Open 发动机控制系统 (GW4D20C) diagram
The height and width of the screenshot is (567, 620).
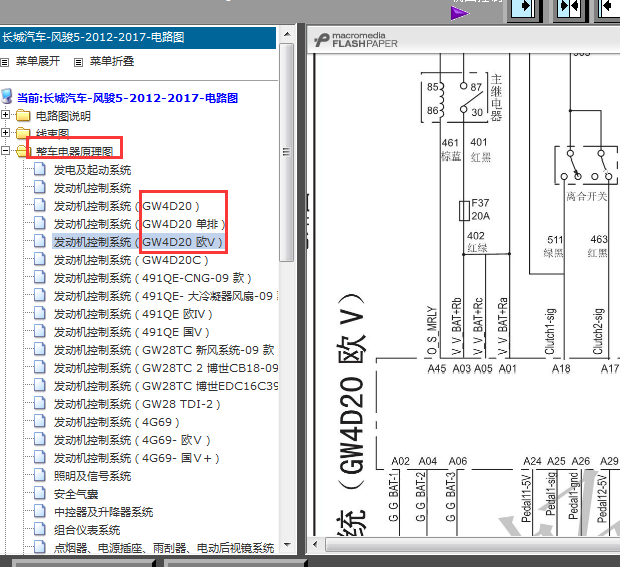coord(131,260)
